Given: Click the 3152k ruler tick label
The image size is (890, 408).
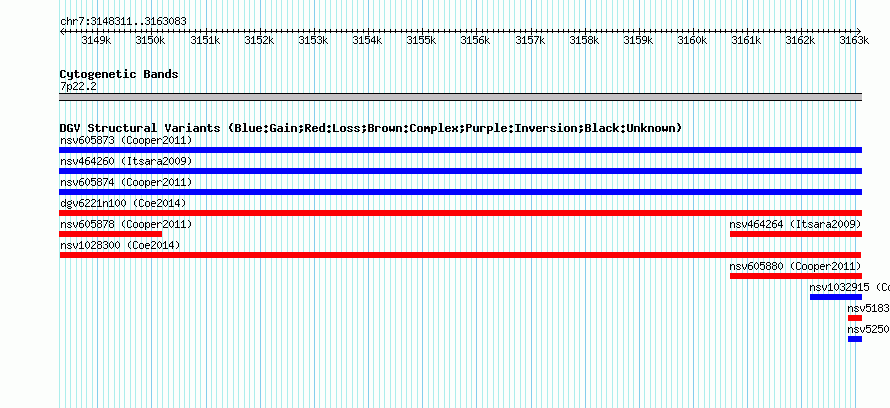Looking at the screenshot, I should pos(259,40).
